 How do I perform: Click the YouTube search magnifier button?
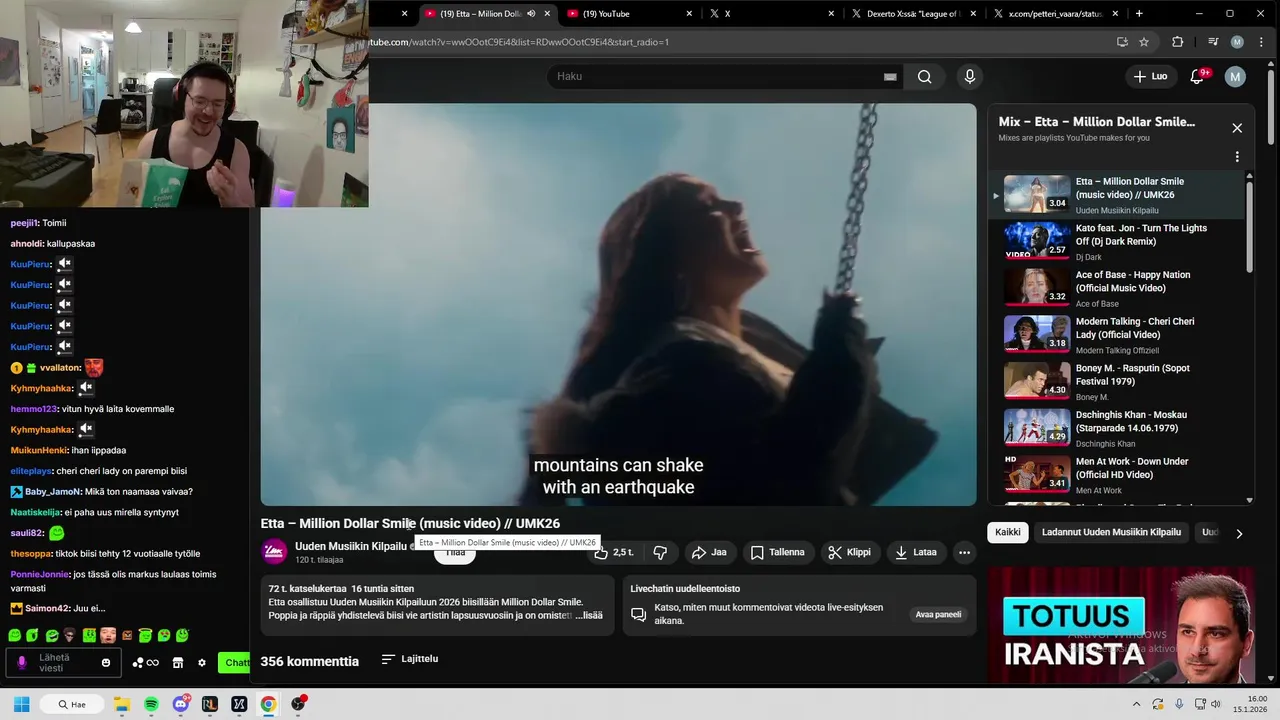coord(924,77)
